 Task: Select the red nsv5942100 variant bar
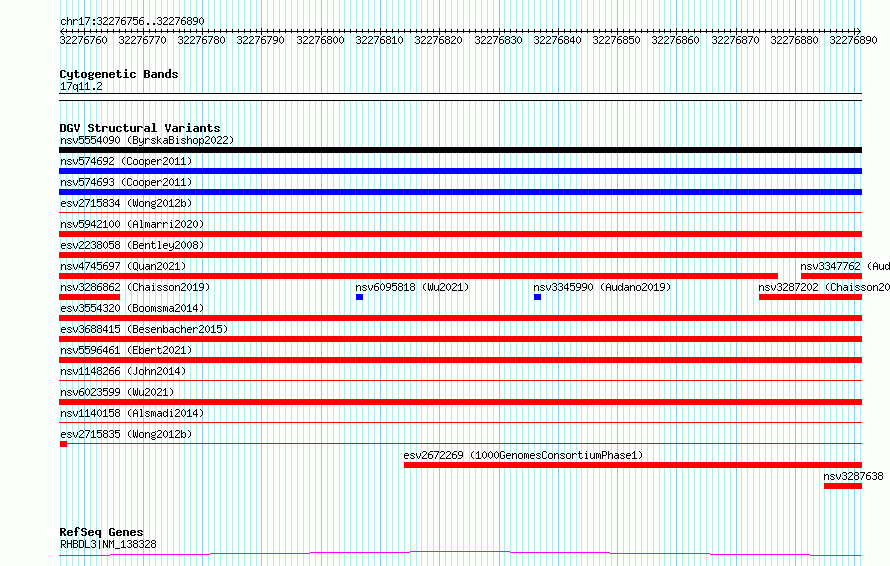click(x=460, y=234)
